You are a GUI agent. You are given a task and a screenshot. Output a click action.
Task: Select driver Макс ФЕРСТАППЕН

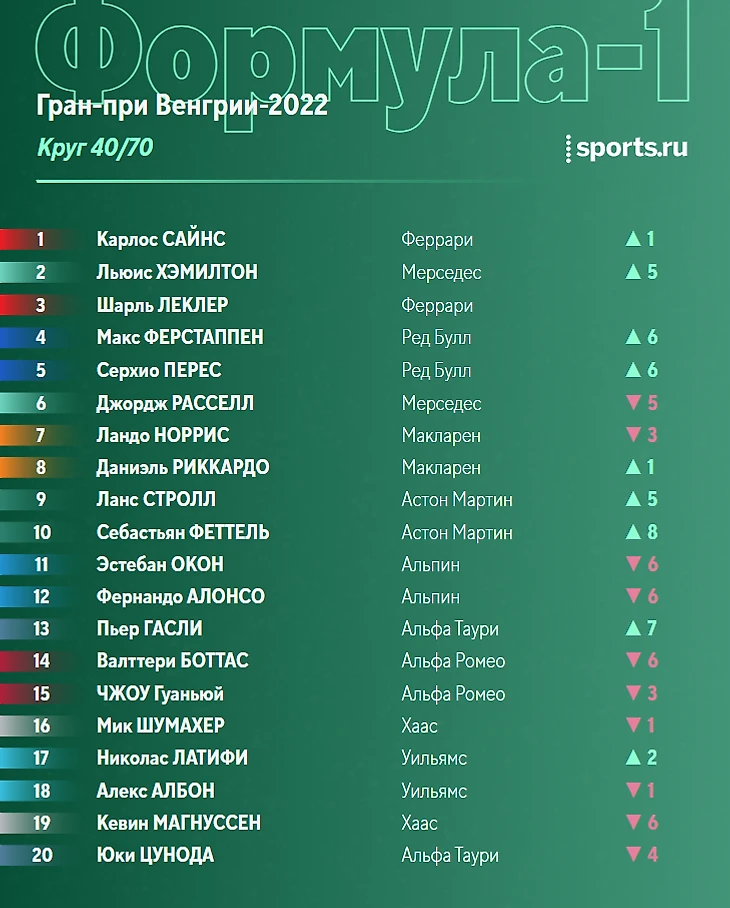(180, 337)
